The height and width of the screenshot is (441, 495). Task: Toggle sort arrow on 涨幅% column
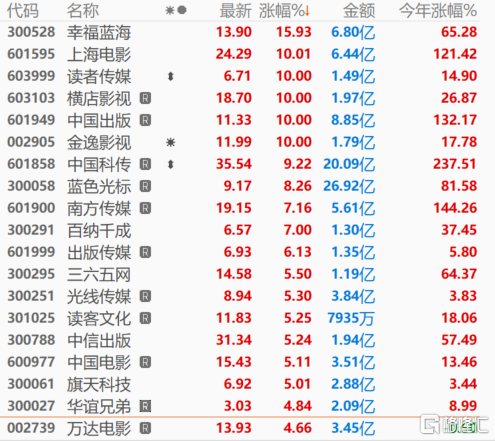coord(307,11)
